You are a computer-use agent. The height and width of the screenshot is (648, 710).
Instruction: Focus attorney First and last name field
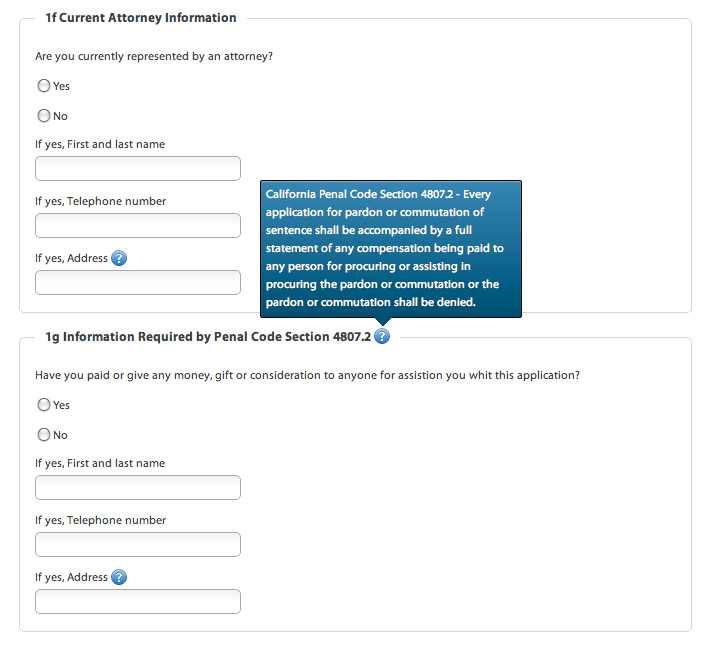pos(138,168)
